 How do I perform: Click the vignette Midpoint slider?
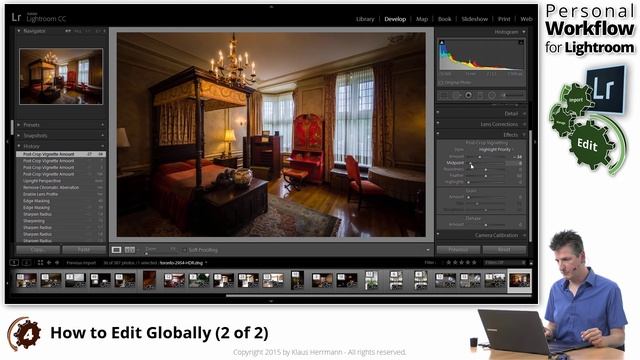pyautogui.click(x=486, y=163)
